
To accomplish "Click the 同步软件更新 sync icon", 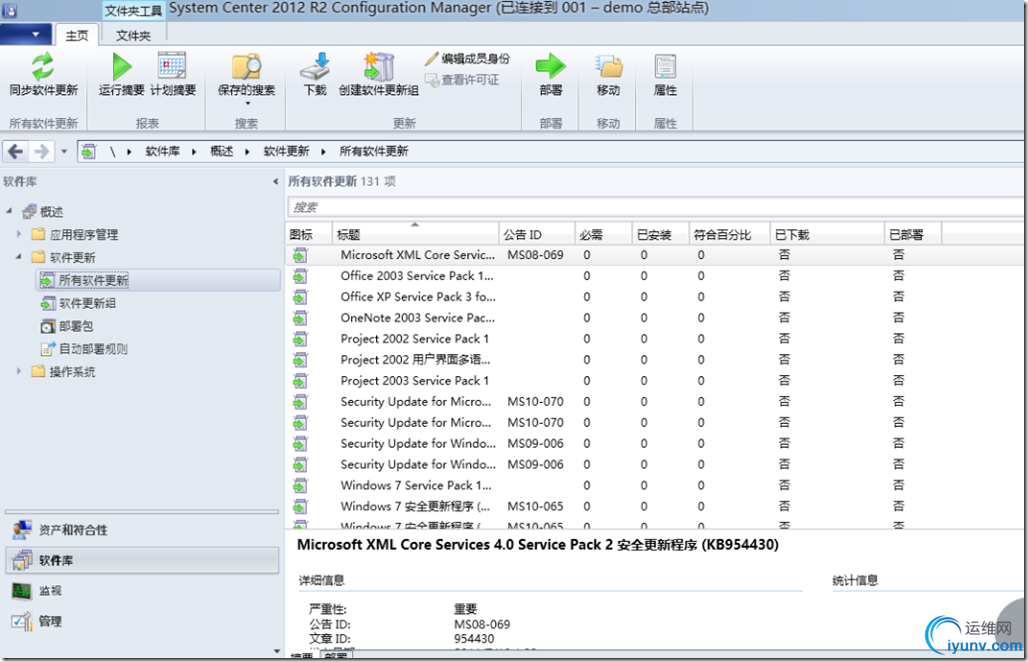I will pos(43,66).
